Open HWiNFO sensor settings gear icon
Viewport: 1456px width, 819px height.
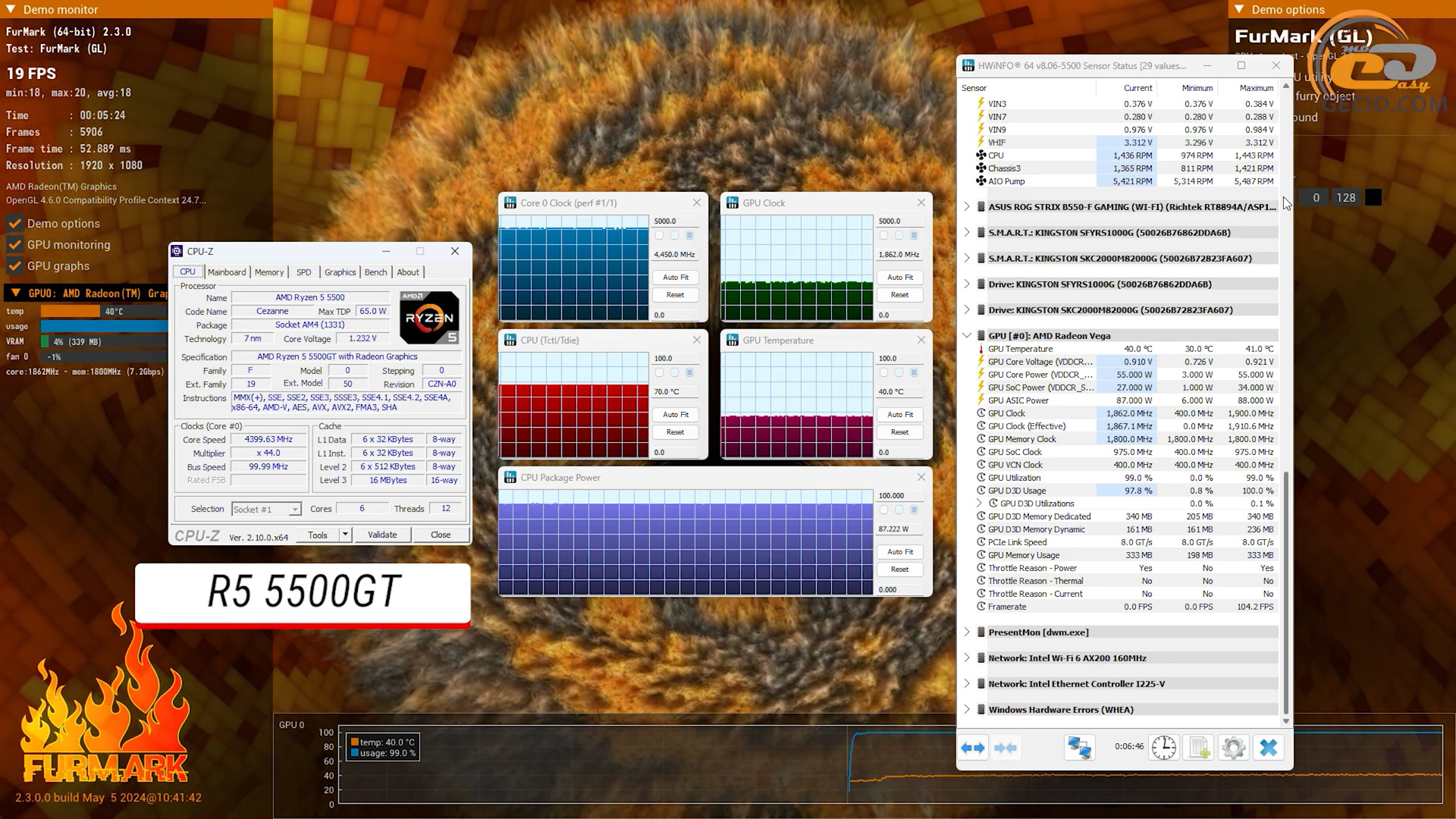pyautogui.click(x=1234, y=748)
